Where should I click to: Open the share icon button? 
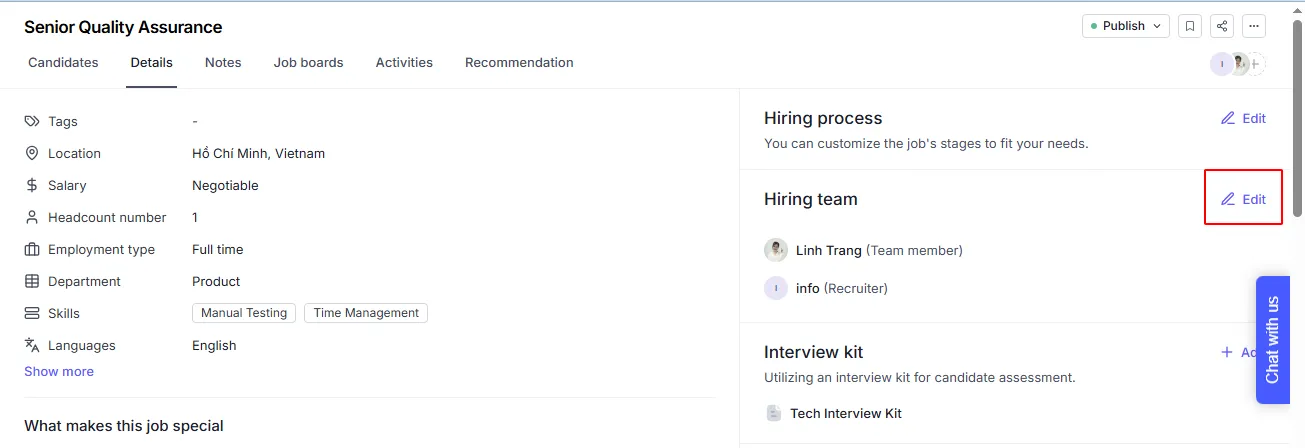point(1222,26)
